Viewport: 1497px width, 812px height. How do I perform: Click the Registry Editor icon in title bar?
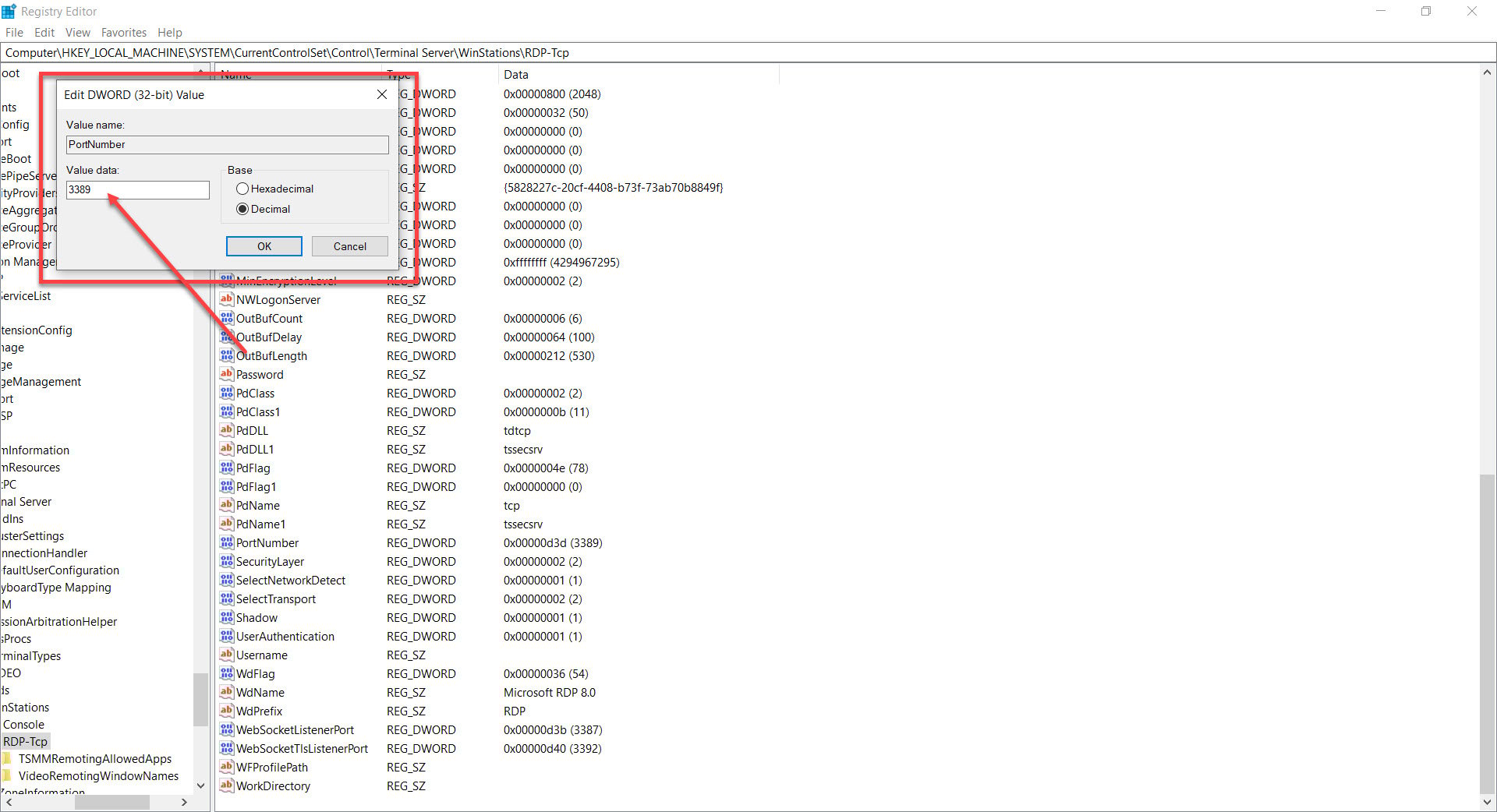[8, 11]
